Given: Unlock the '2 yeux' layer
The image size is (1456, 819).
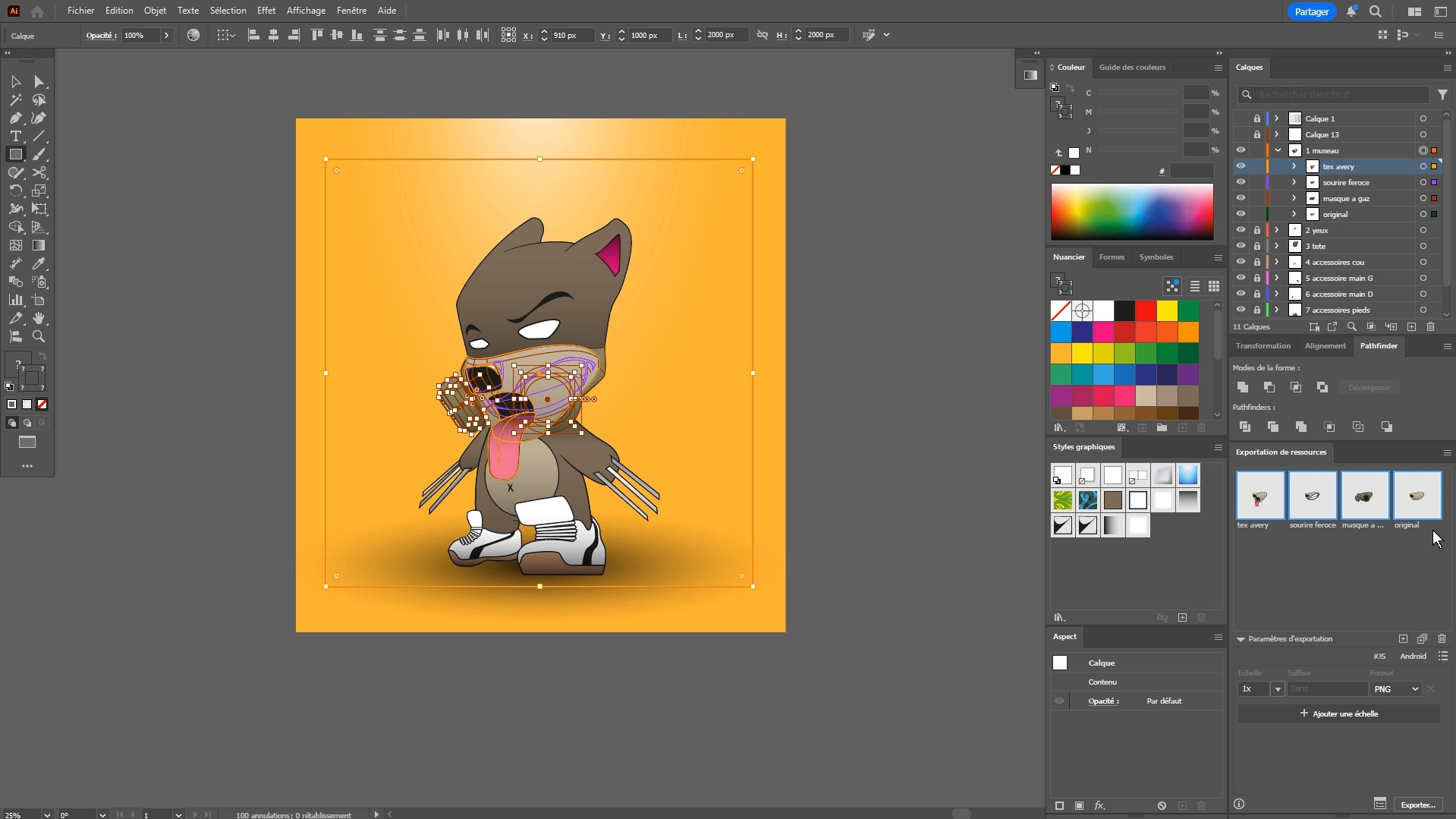Looking at the screenshot, I should click(x=1257, y=230).
